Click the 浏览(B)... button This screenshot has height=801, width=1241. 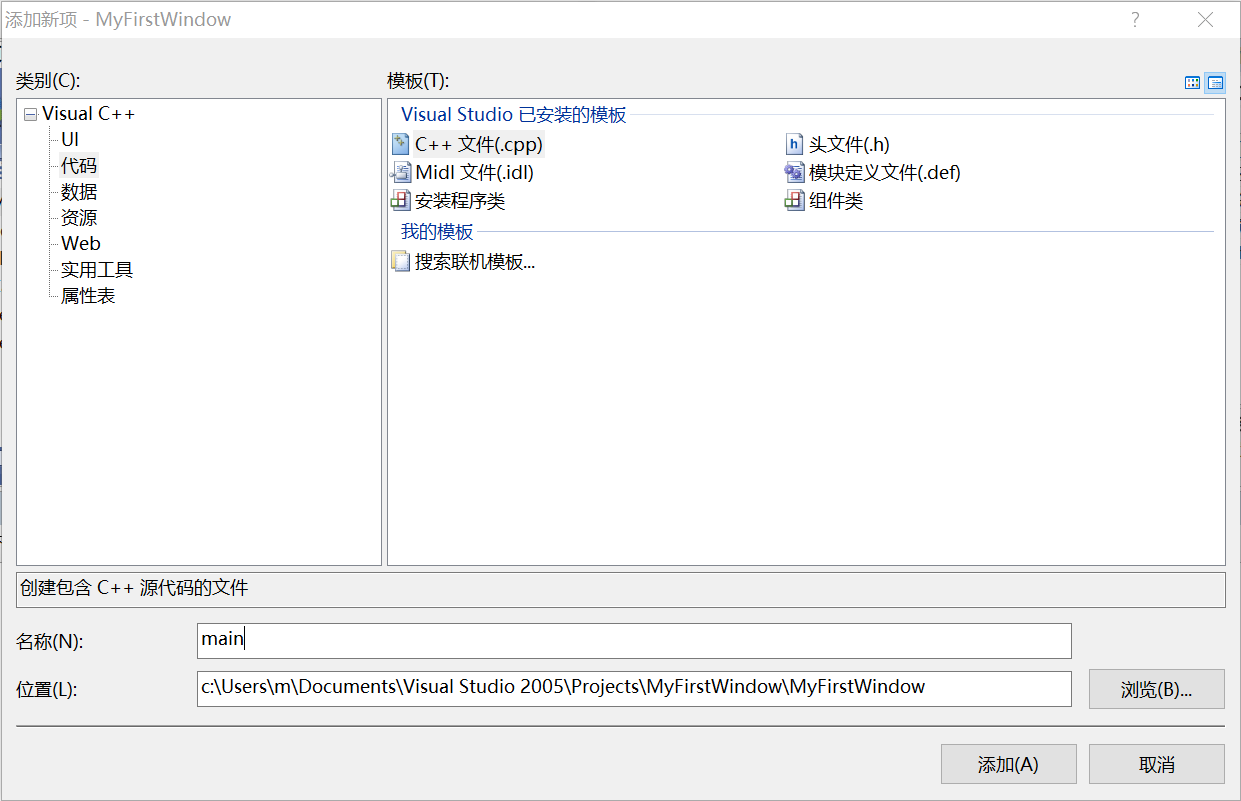click(1156, 689)
